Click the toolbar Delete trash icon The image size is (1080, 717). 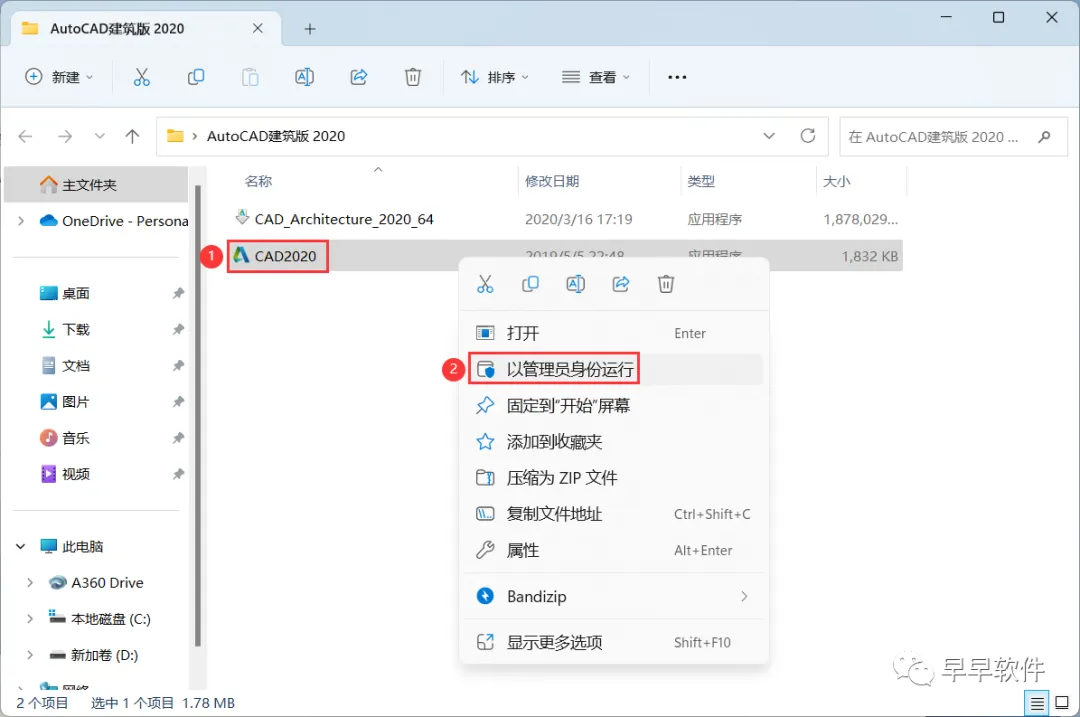point(413,77)
